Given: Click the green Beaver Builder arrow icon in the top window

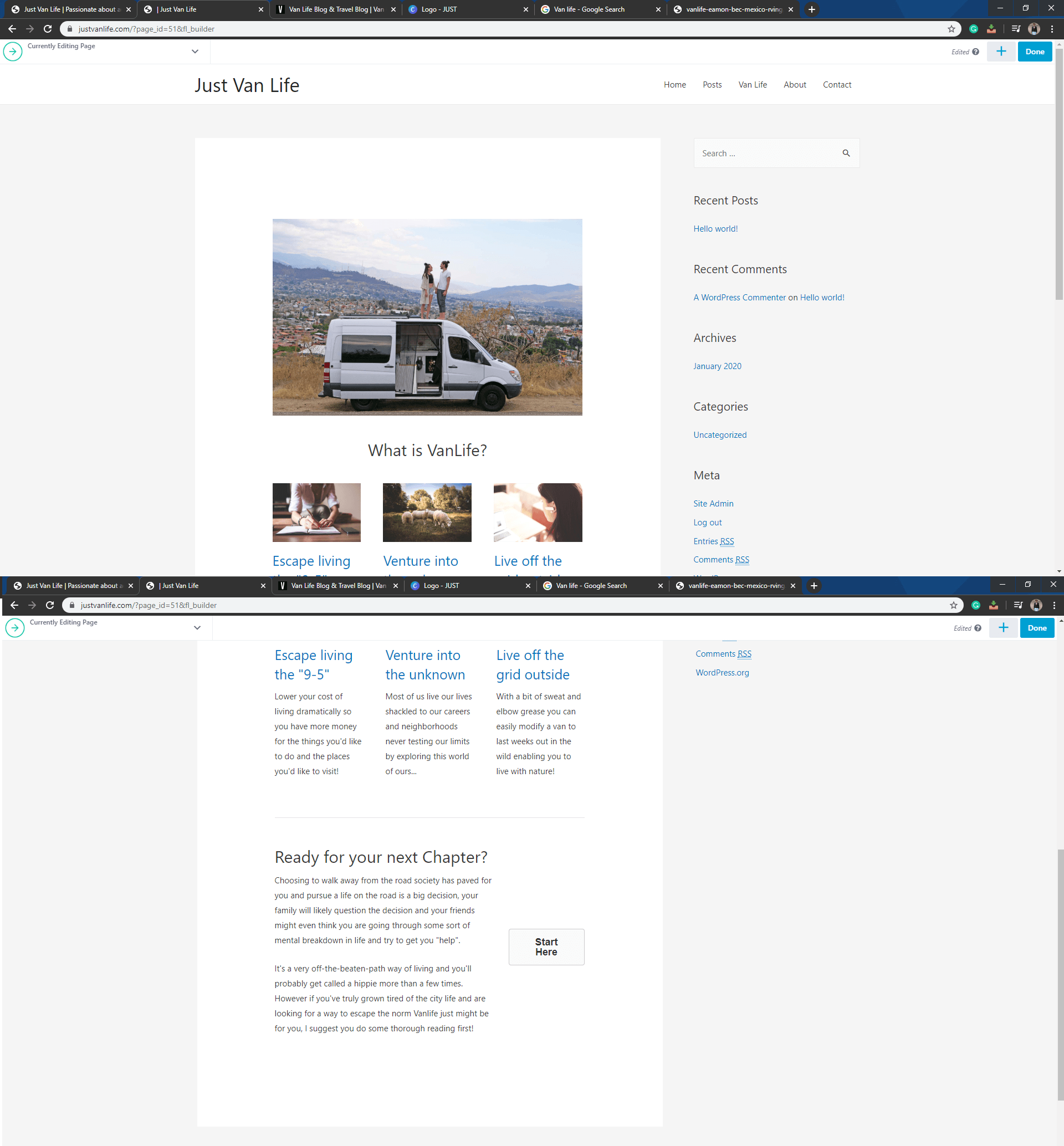Looking at the screenshot, I should click(13, 51).
